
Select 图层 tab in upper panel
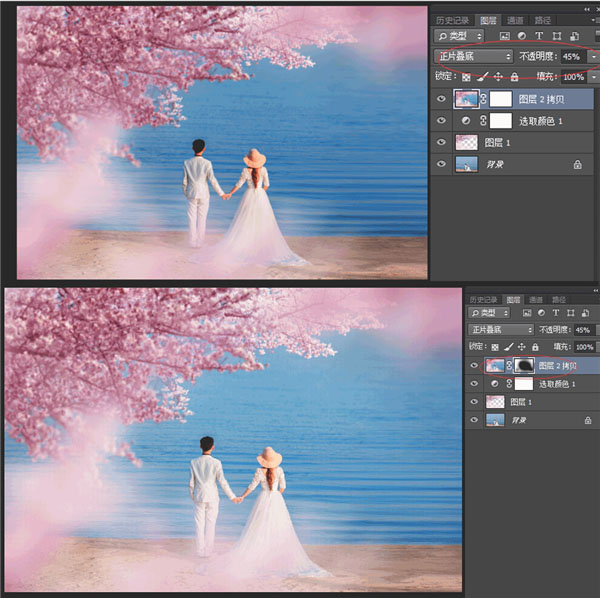click(488, 20)
